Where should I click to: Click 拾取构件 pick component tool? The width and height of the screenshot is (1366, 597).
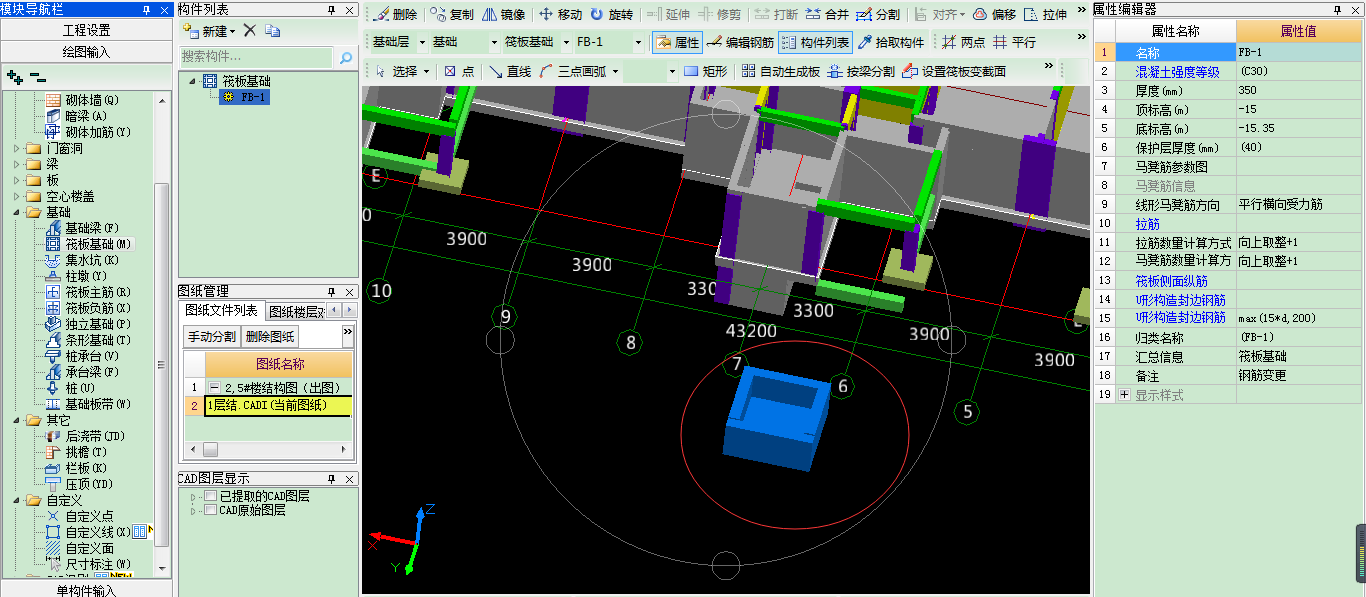click(891, 43)
